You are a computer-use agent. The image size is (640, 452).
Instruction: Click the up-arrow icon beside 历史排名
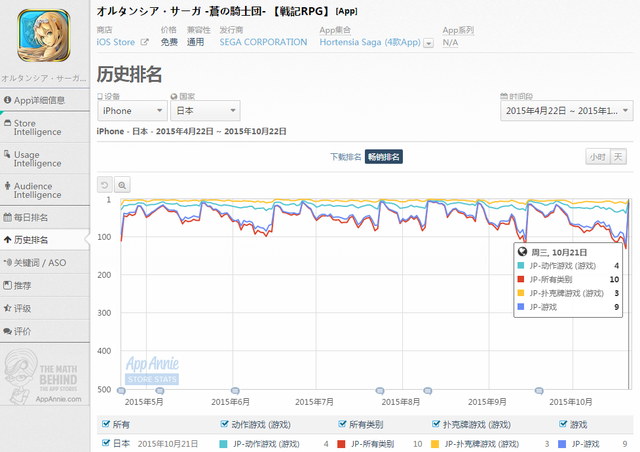click(7, 240)
